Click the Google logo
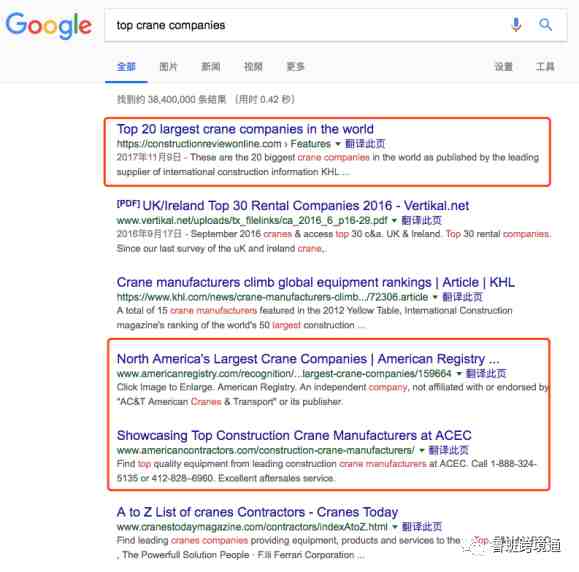This screenshot has width=579, height=572. pos(49,25)
